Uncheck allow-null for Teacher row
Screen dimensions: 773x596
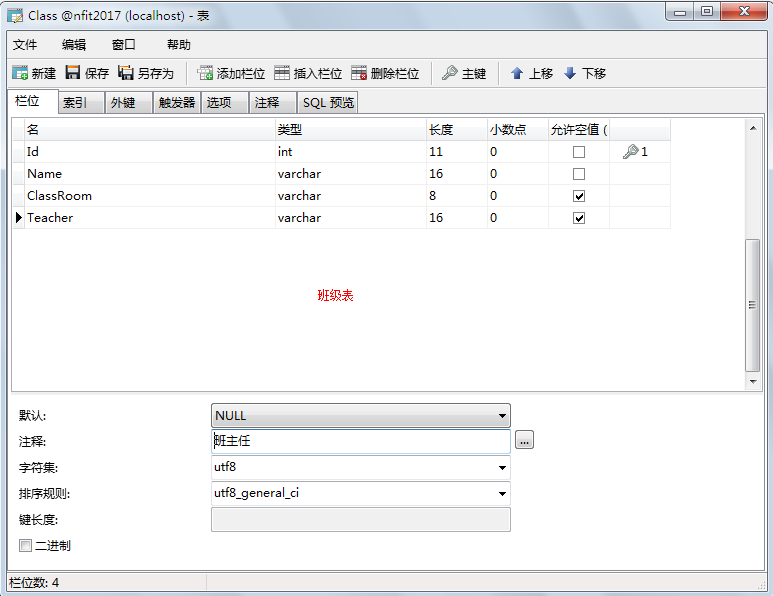click(579, 218)
